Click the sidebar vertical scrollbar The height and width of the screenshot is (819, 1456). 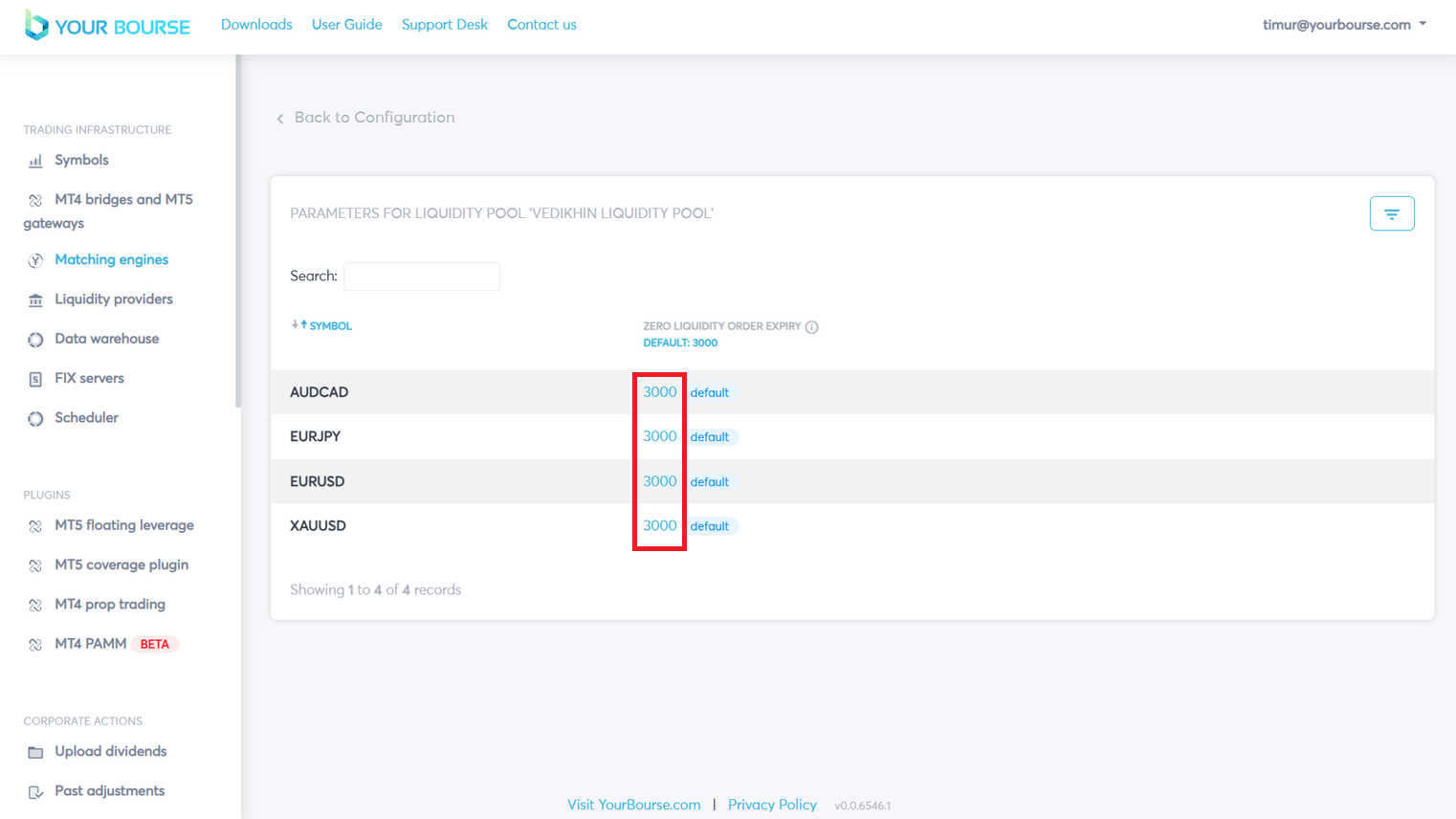[x=238, y=230]
